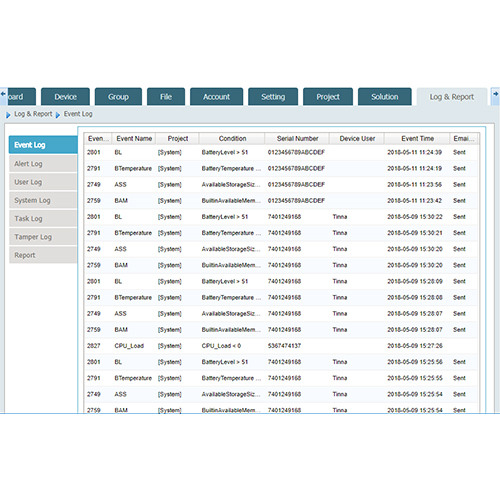The height and width of the screenshot is (500, 500).
Task: Open the Solution tab
Action: pos(385,97)
